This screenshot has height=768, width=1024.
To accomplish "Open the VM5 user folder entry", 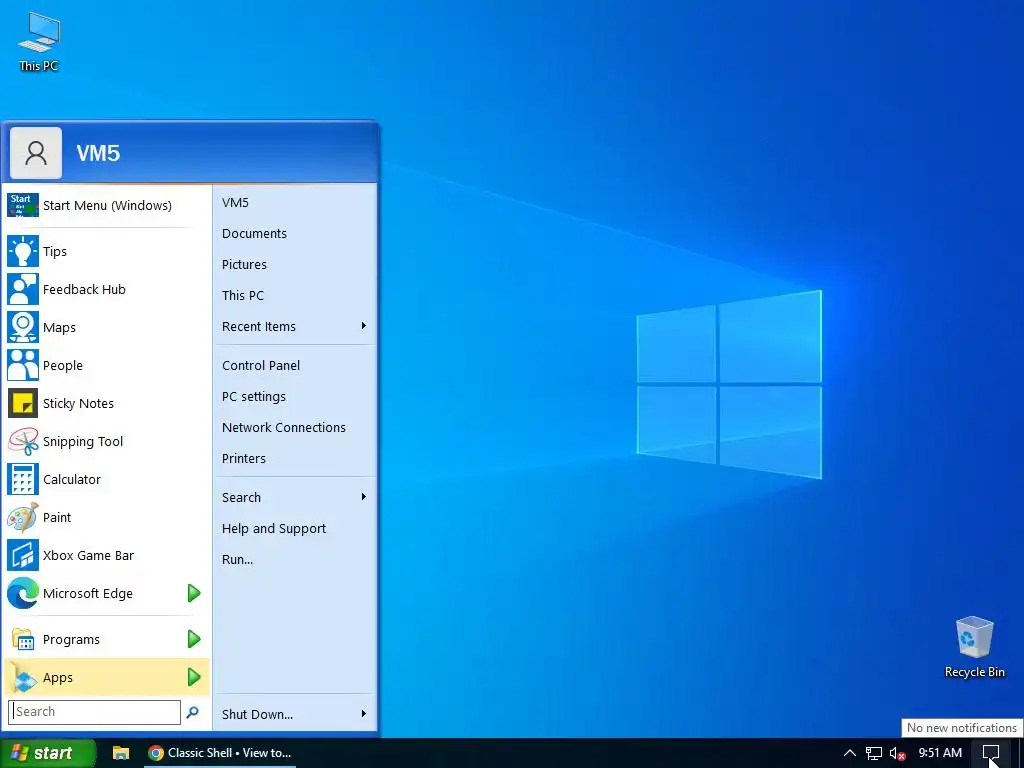I will (295, 202).
